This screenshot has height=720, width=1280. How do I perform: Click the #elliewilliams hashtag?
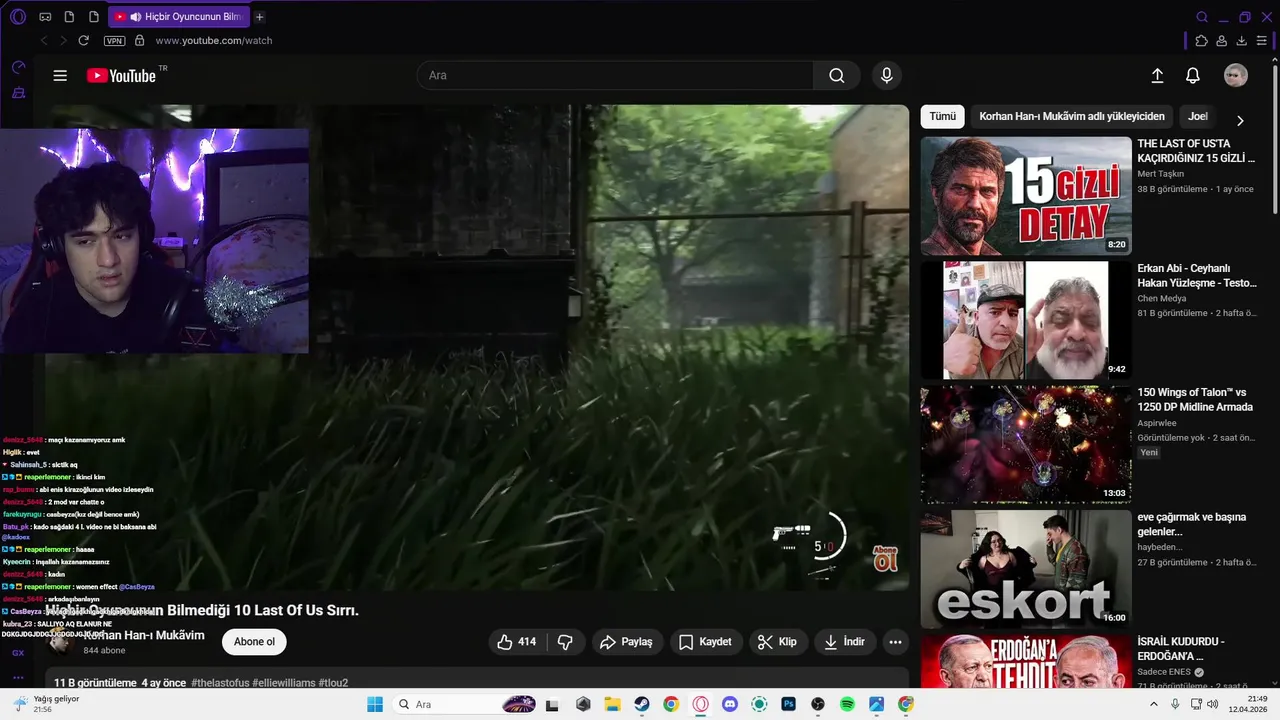284,683
